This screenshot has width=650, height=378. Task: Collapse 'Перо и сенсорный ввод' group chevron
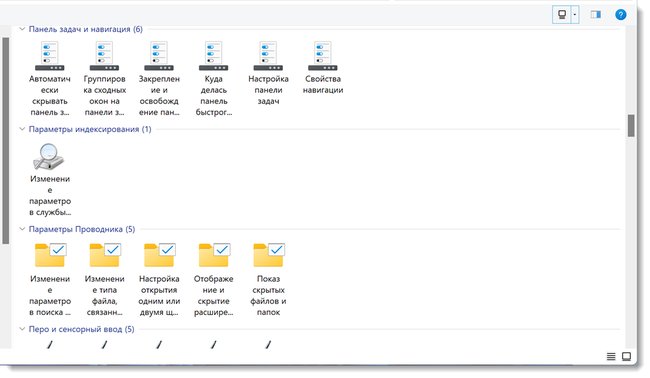22,329
